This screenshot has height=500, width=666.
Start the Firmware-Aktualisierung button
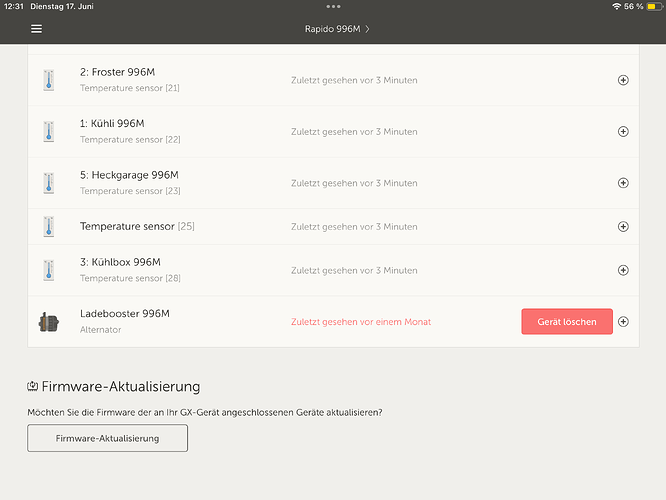coord(107,438)
